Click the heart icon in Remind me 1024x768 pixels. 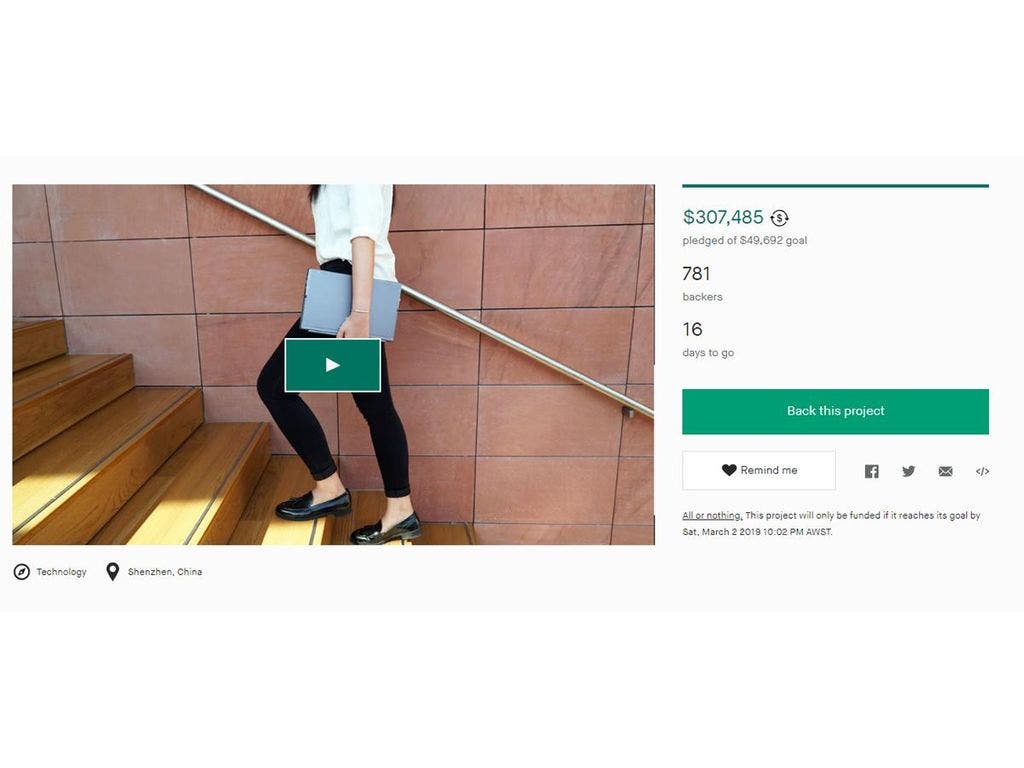(729, 470)
